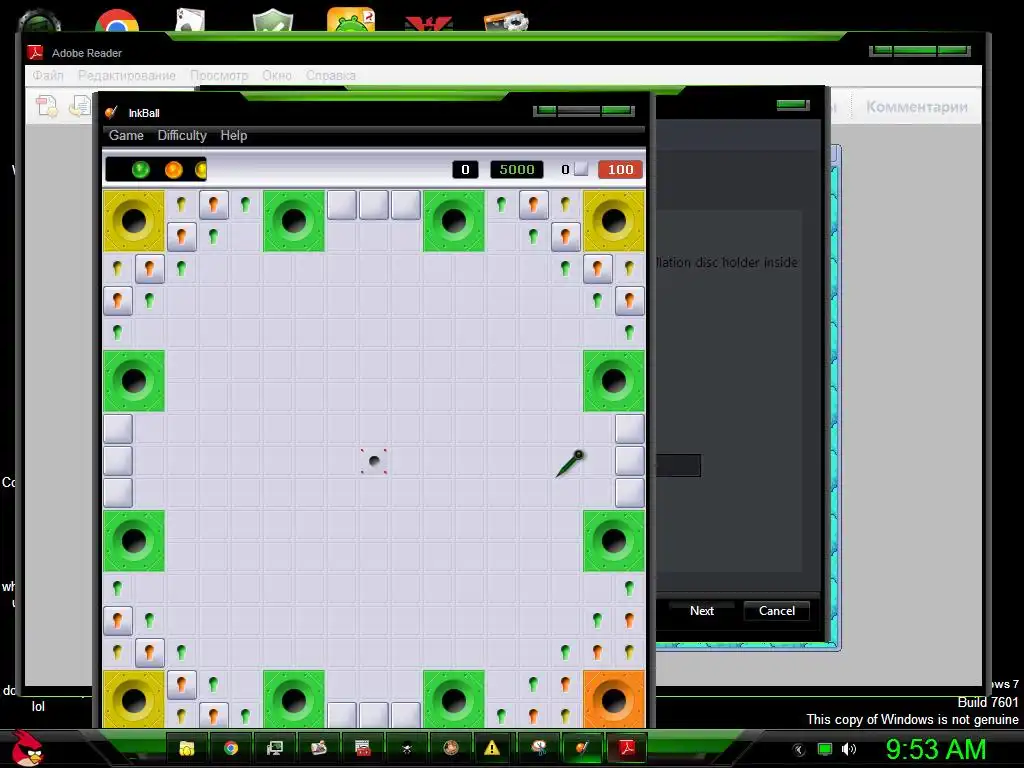This screenshot has width=1024, height=768.
Task: Click the 'Adobe Reader' window title text
Action: pos(87,53)
